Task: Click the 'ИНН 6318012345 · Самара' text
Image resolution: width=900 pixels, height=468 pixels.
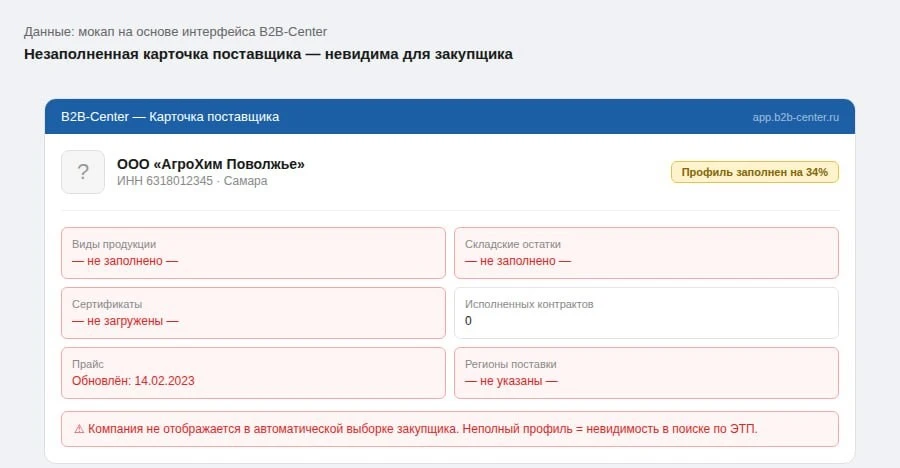Action: point(192,181)
